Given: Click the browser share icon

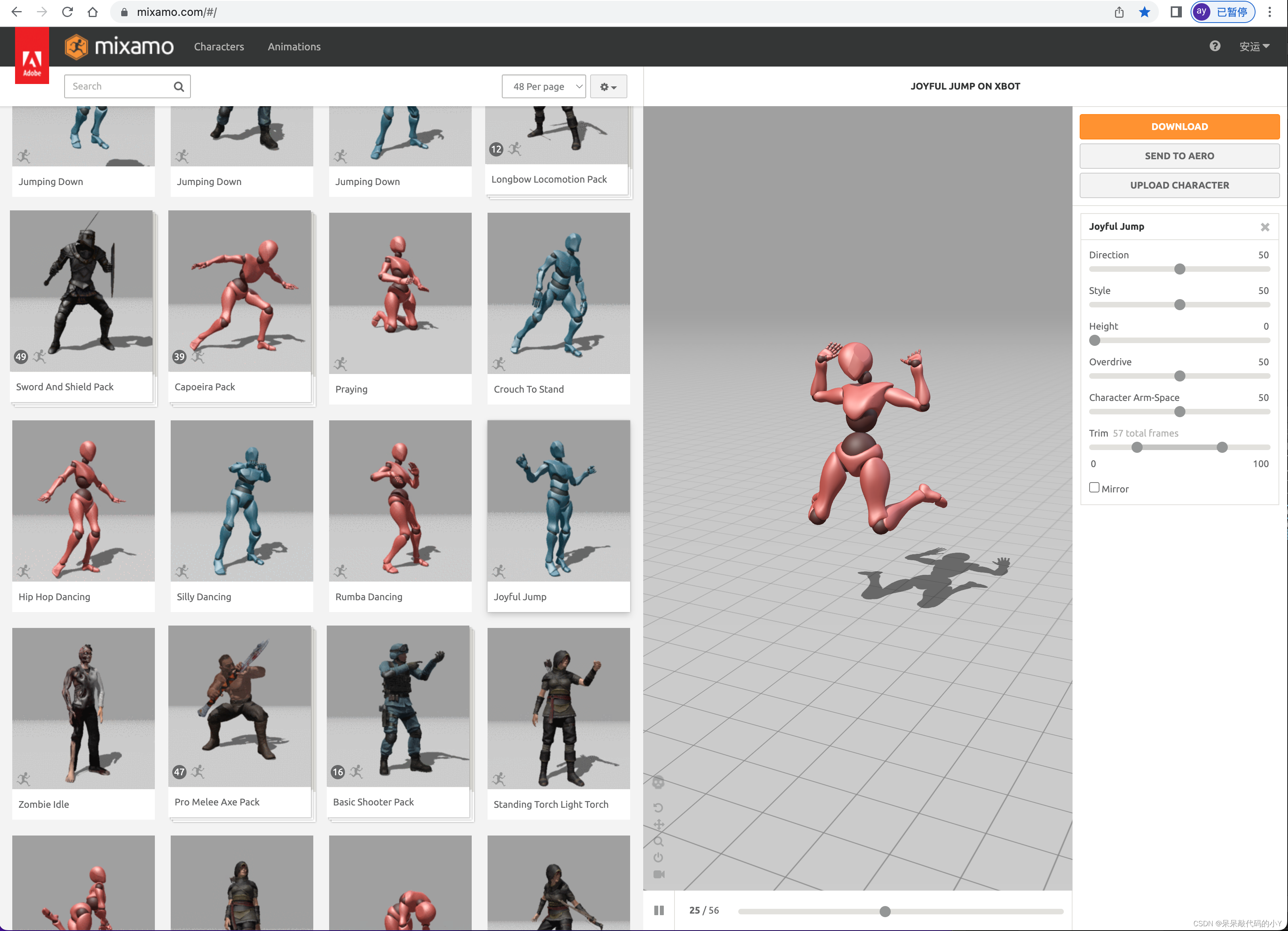Looking at the screenshot, I should pyautogui.click(x=1119, y=12).
